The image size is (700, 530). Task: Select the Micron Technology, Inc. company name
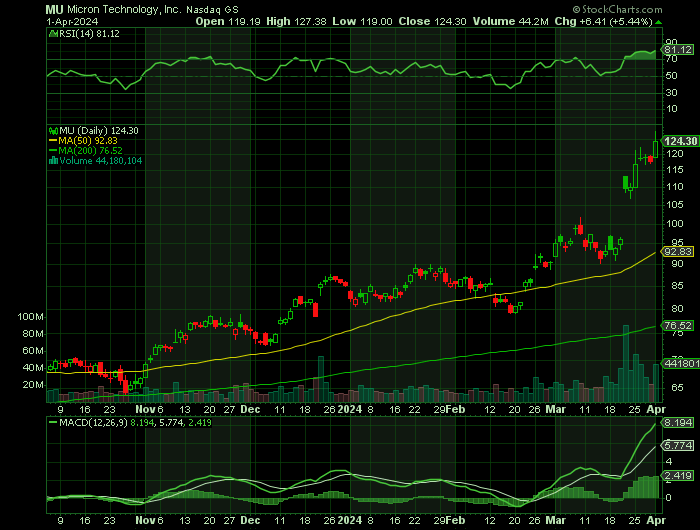coord(125,9)
